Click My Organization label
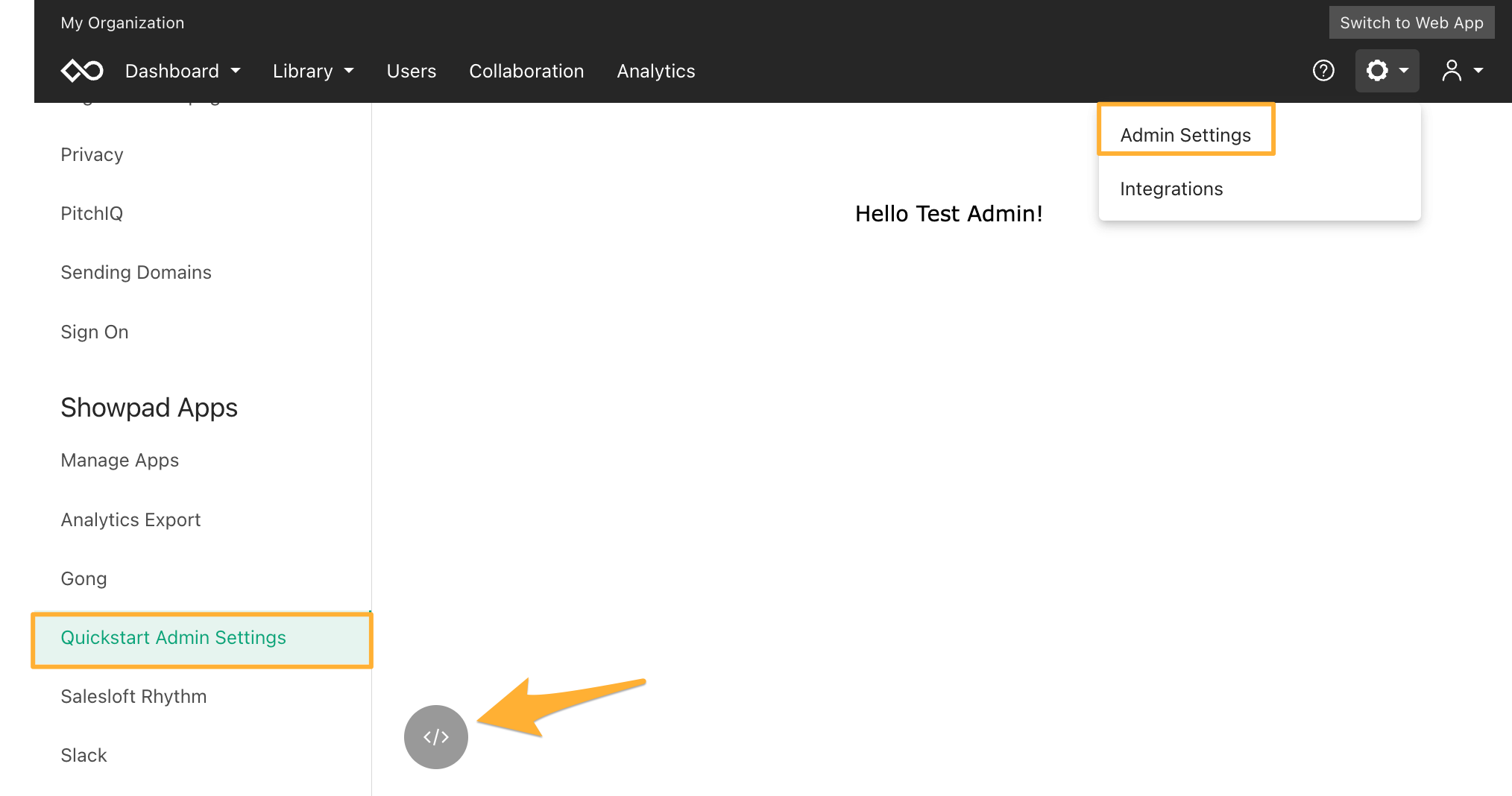This screenshot has width=1512, height=796. coord(122,22)
